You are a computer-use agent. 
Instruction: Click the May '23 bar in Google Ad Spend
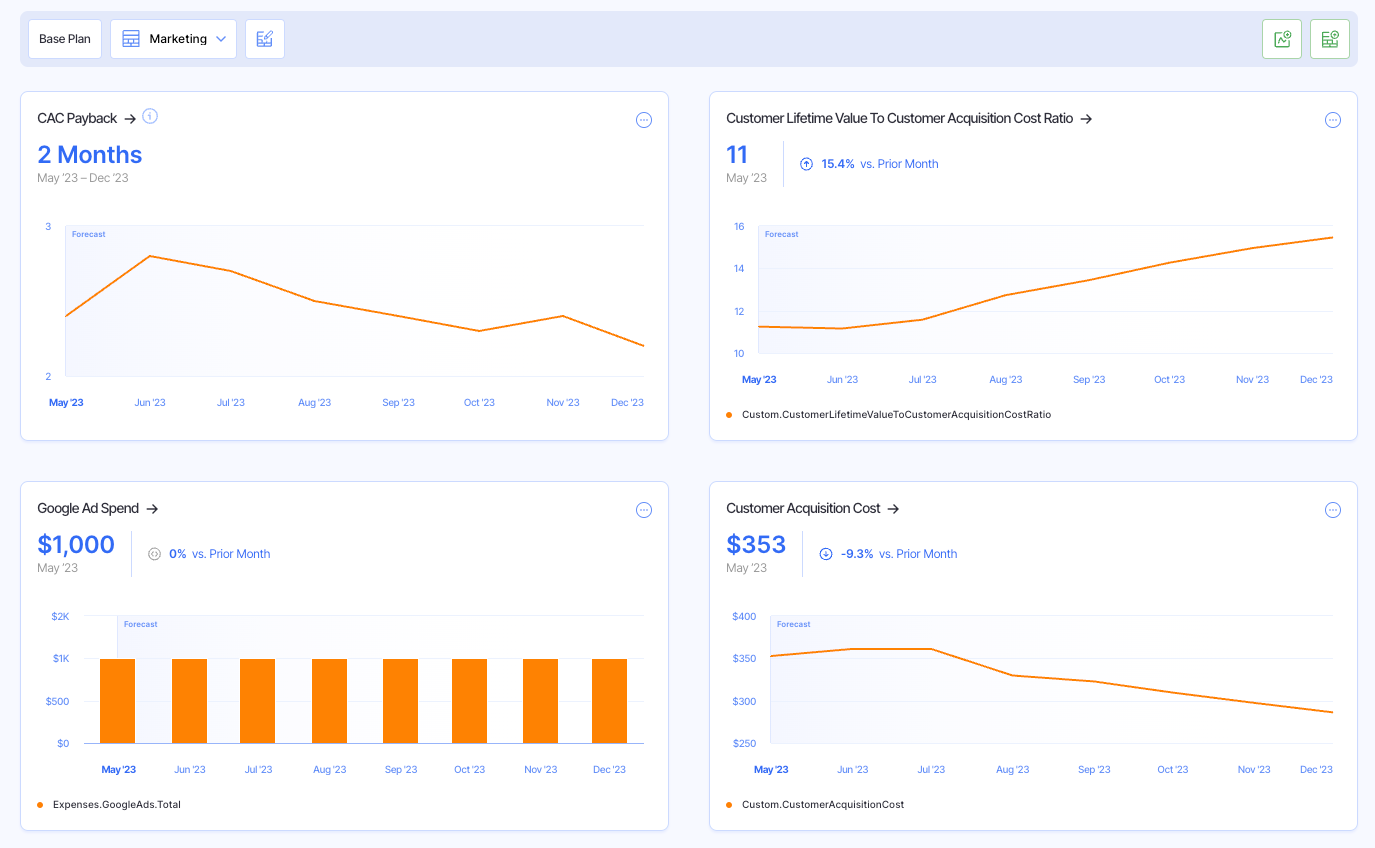click(117, 700)
